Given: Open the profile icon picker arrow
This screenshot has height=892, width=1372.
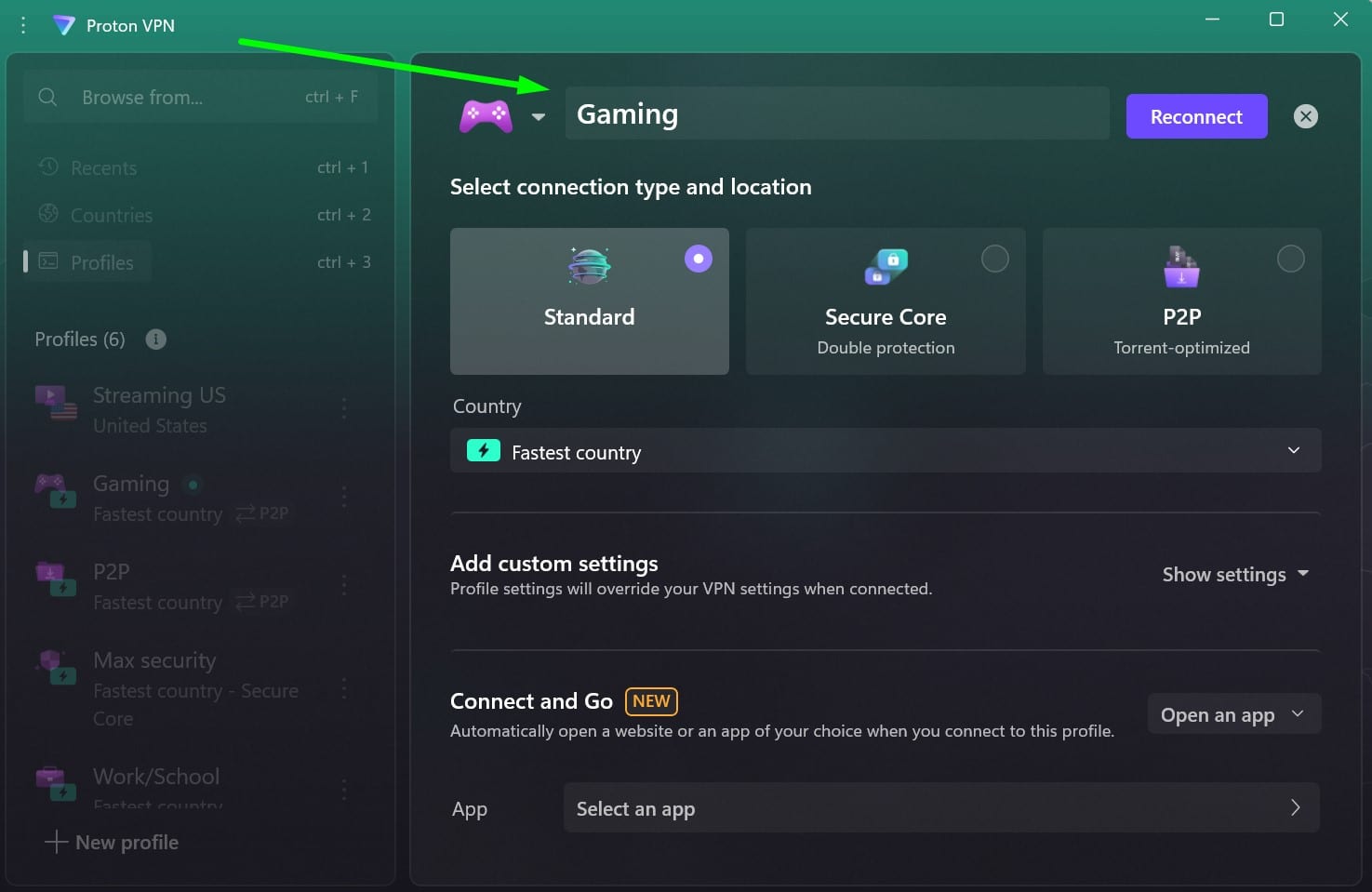Looking at the screenshot, I should [539, 117].
